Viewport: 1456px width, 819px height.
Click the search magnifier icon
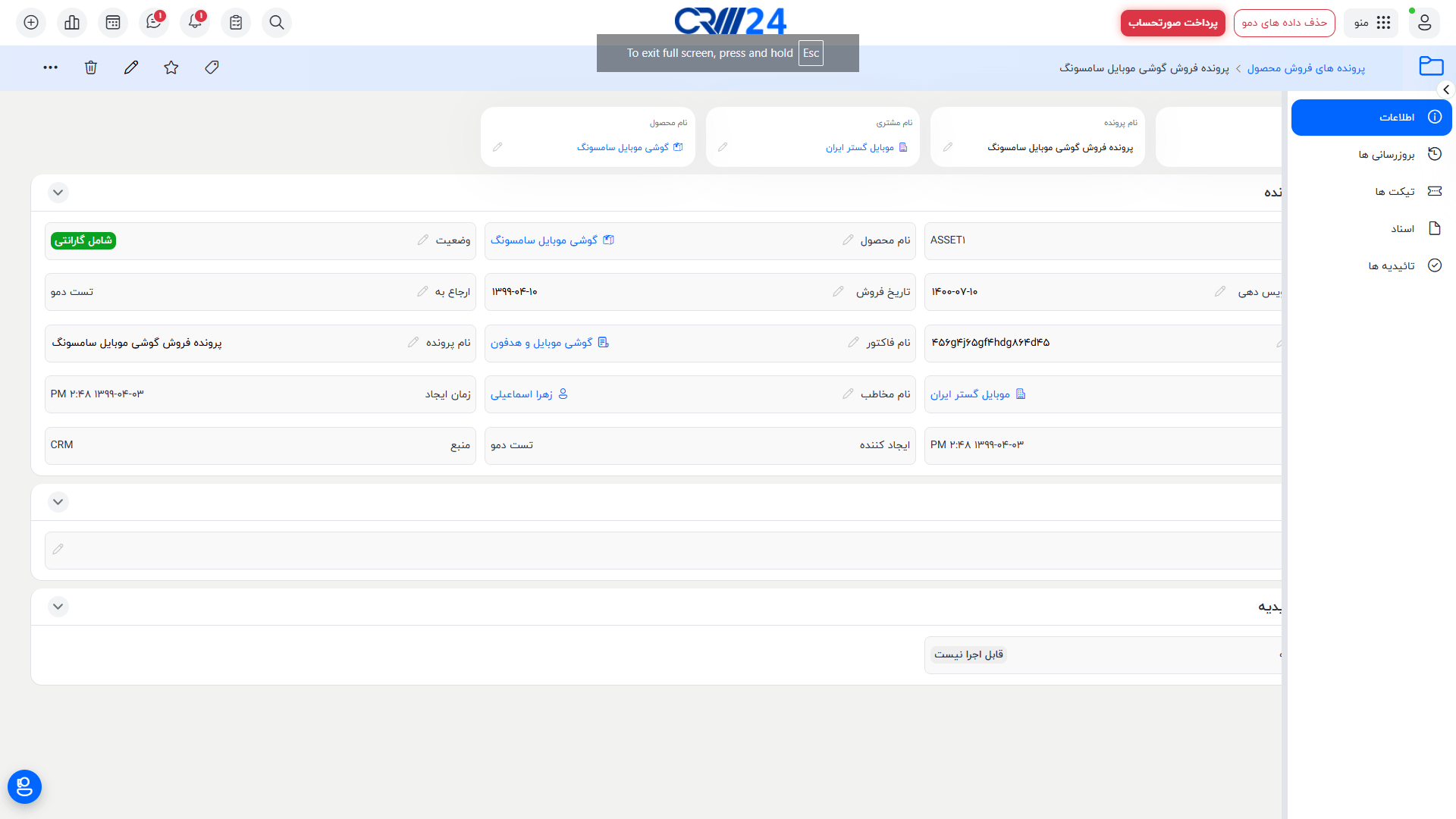pyautogui.click(x=277, y=23)
